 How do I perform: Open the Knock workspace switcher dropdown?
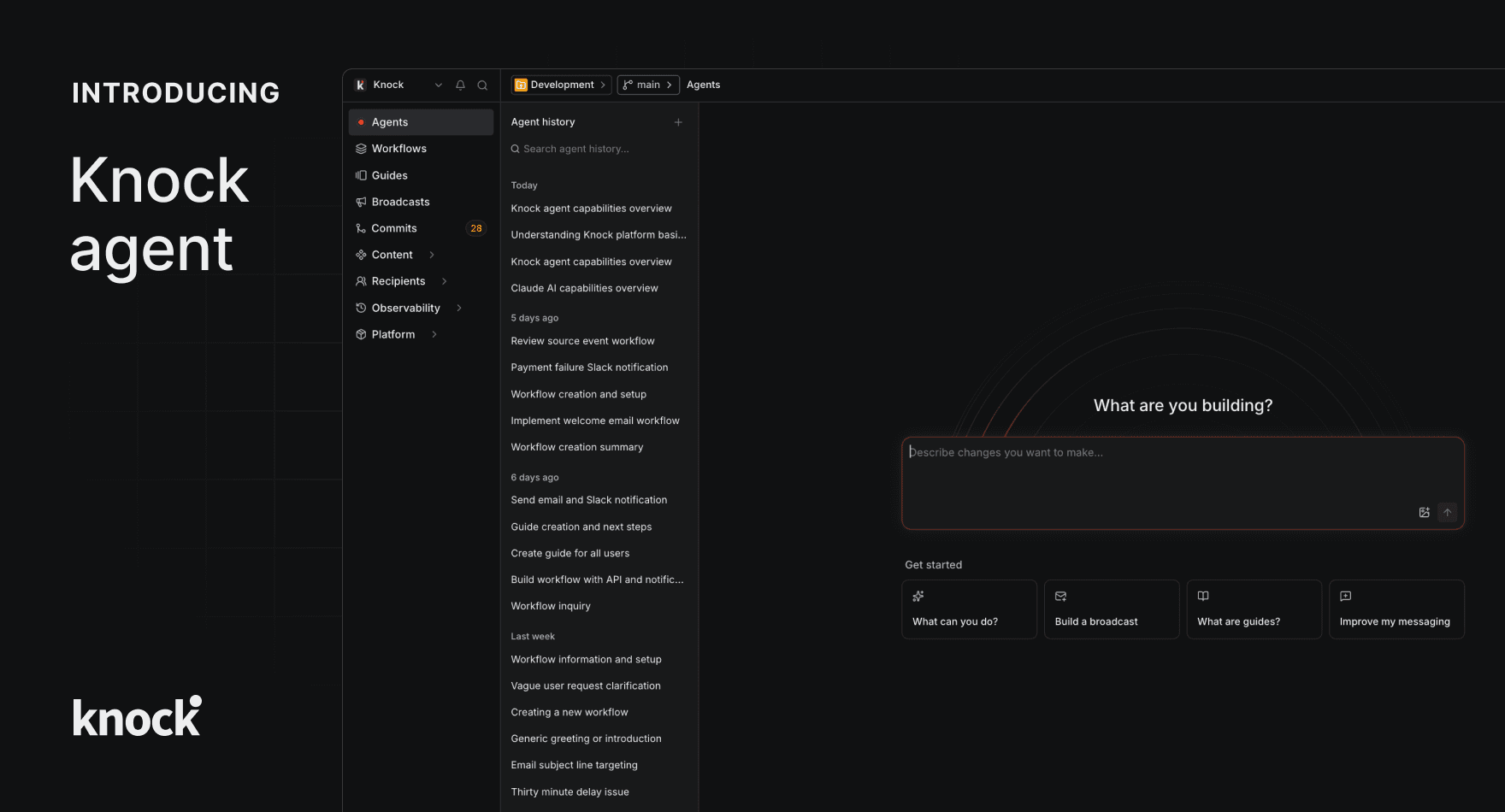pyautogui.click(x=438, y=85)
